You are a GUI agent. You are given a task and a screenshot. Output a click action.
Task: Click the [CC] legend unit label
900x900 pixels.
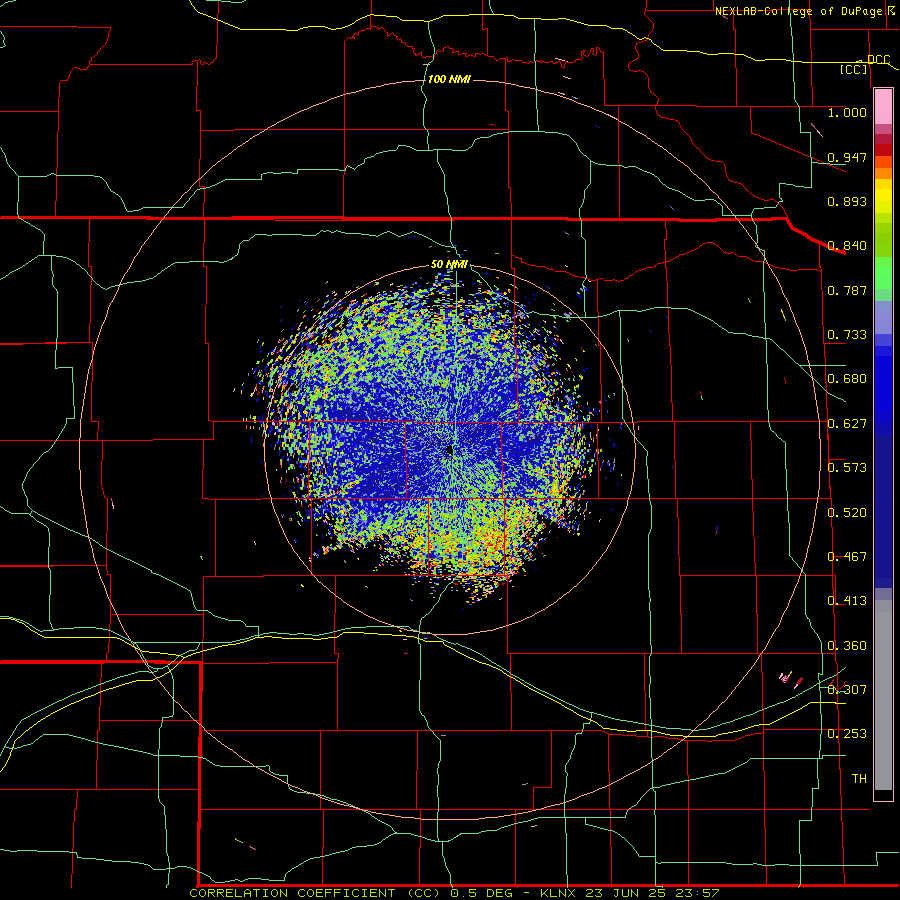(854, 69)
